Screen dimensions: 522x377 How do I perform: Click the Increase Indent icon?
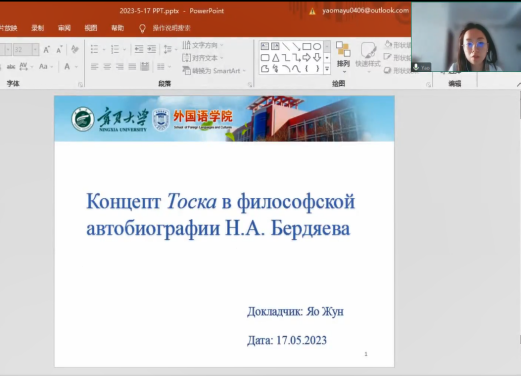coord(152,49)
